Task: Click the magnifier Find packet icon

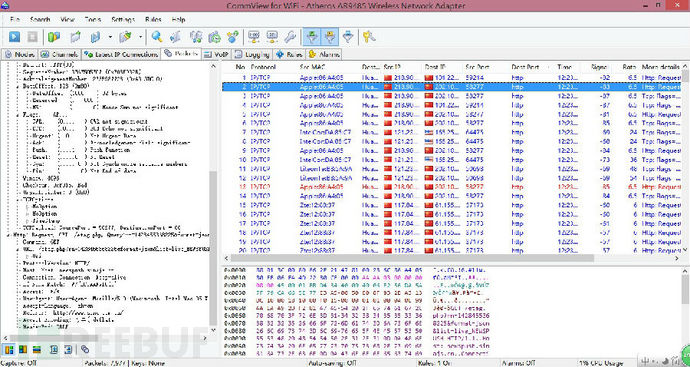Action: pyautogui.click(x=157, y=37)
